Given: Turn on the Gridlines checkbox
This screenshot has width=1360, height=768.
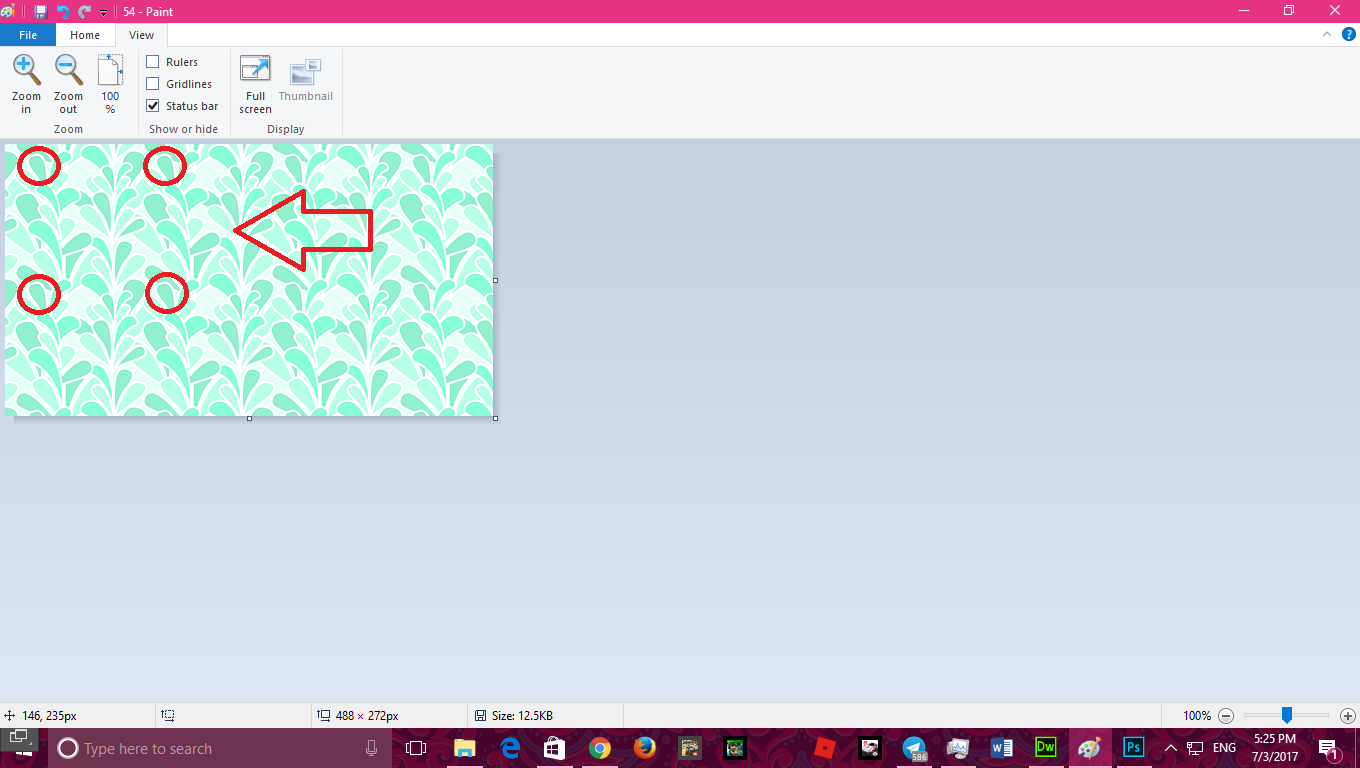Looking at the screenshot, I should [x=153, y=84].
